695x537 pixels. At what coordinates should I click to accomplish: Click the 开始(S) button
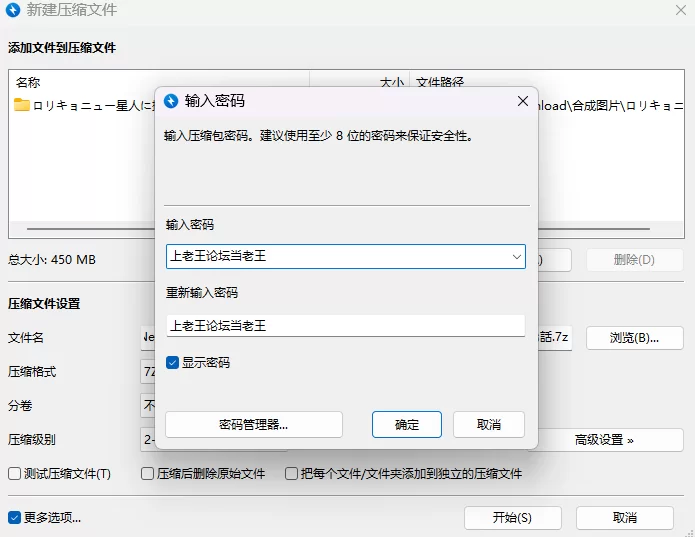coord(513,518)
